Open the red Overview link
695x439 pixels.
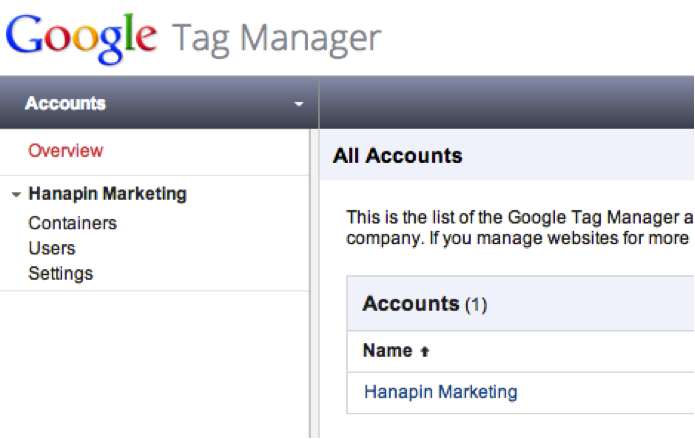(x=66, y=151)
